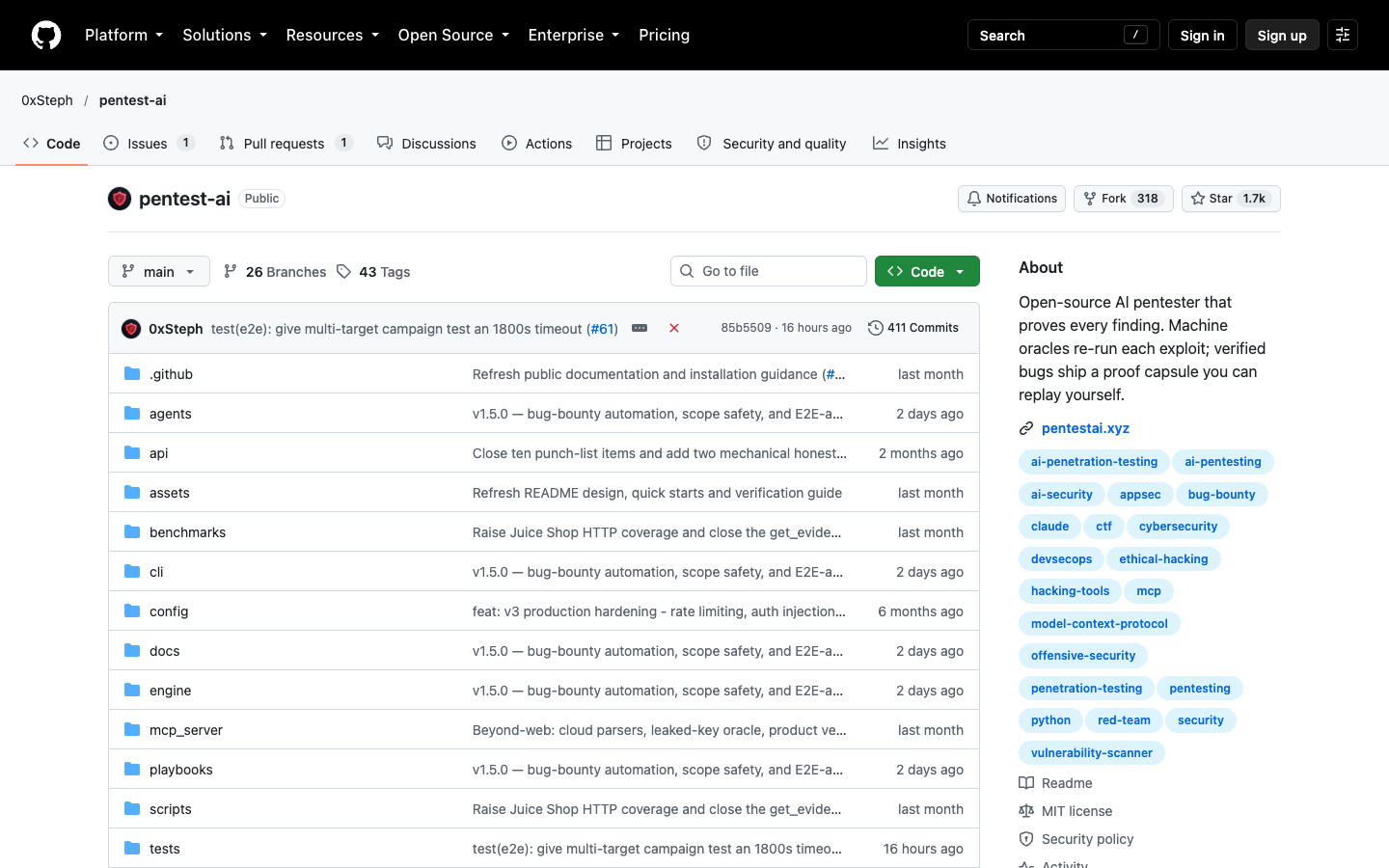The width and height of the screenshot is (1389, 868).
Task: Click the GitHub logo icon
Action: [x=46, y=35]
